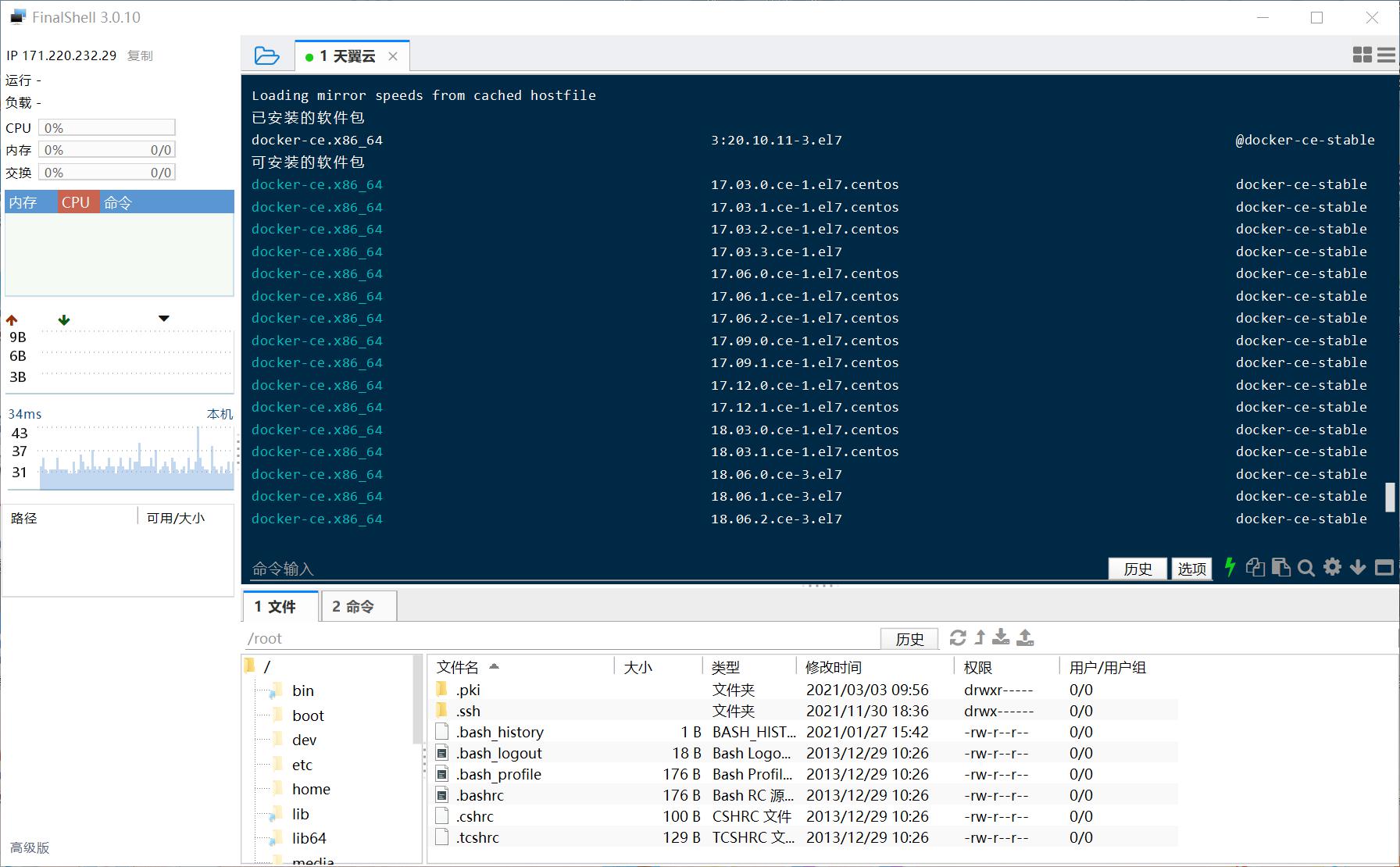Open terminal settings gear icon
1400x867 pixels.
tap(1333, 567)
